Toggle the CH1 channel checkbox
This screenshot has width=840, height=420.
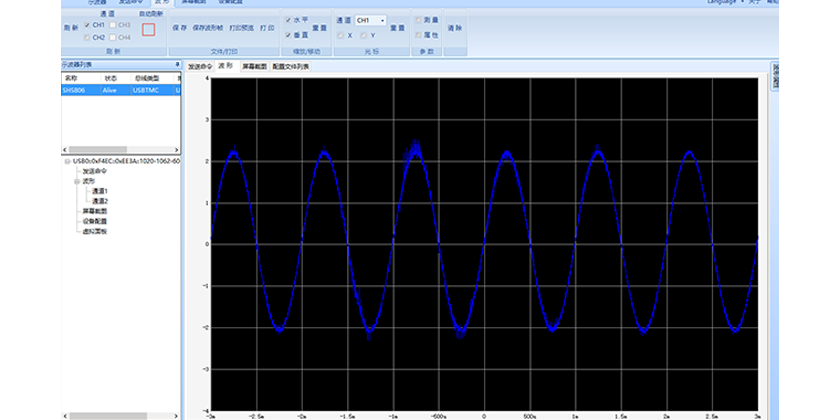click(x=88, y=24)
